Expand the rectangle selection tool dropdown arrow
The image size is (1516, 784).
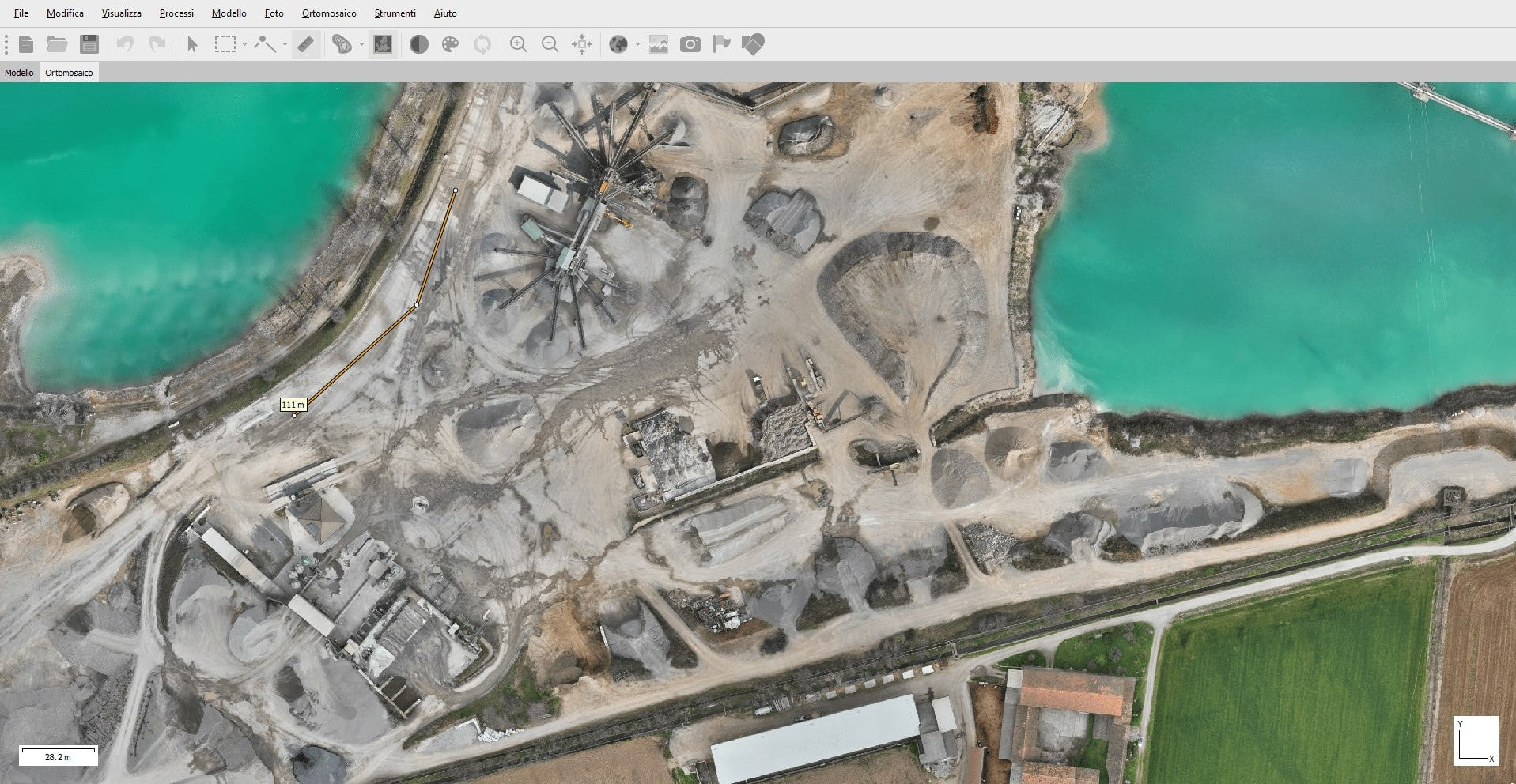coord(244,44)
